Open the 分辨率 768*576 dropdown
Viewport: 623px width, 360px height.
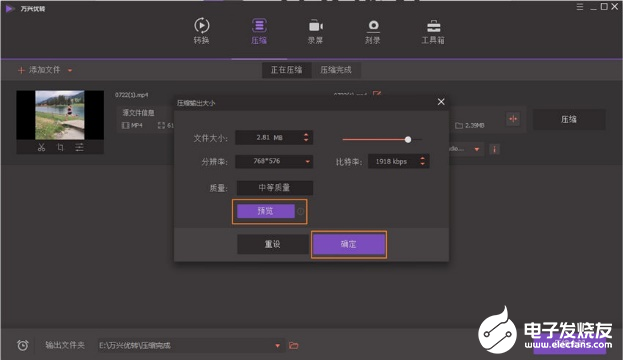274,161
